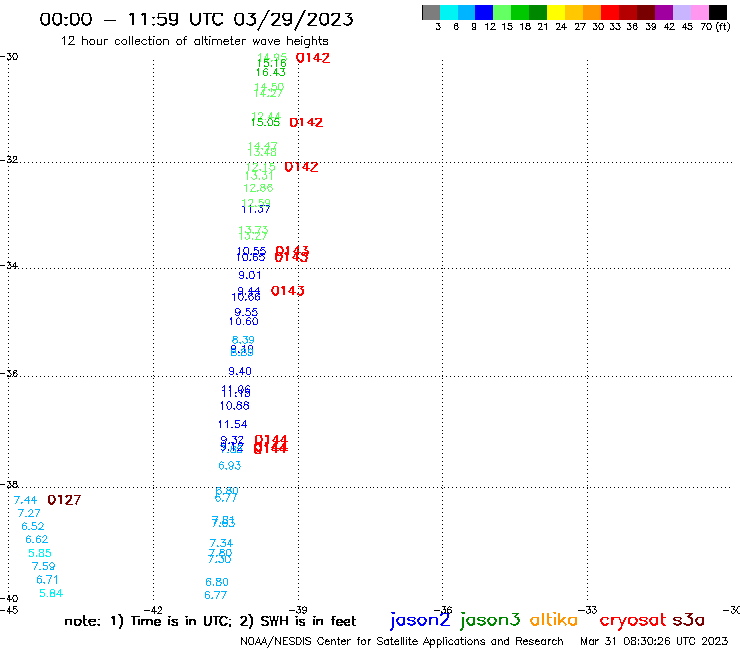
Task: Click the jason3 satellite legend label
Action: click(490, 620)
